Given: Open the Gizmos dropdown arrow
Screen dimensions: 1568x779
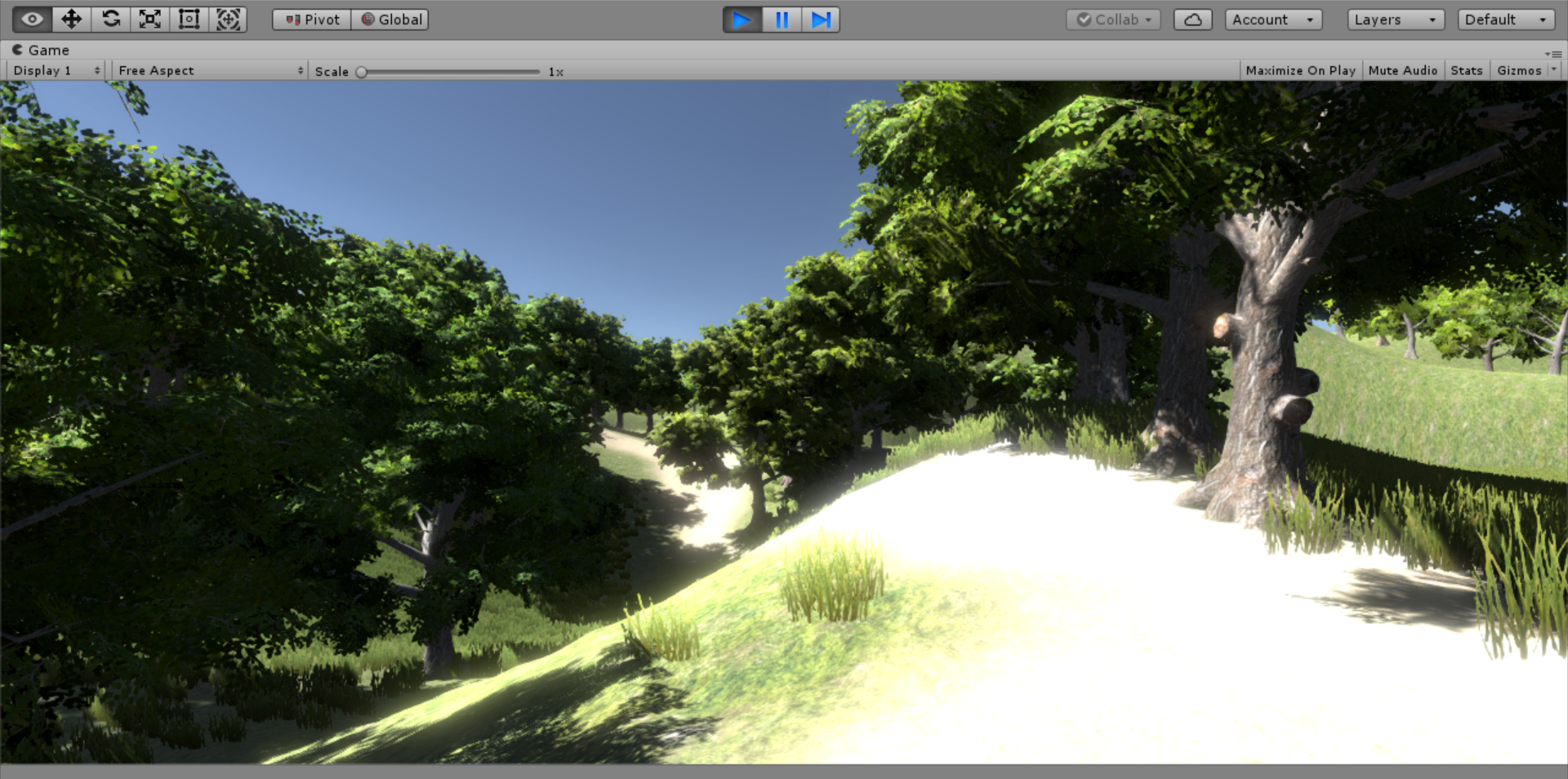Looking at the screenshot, I should pos(1554,70).
